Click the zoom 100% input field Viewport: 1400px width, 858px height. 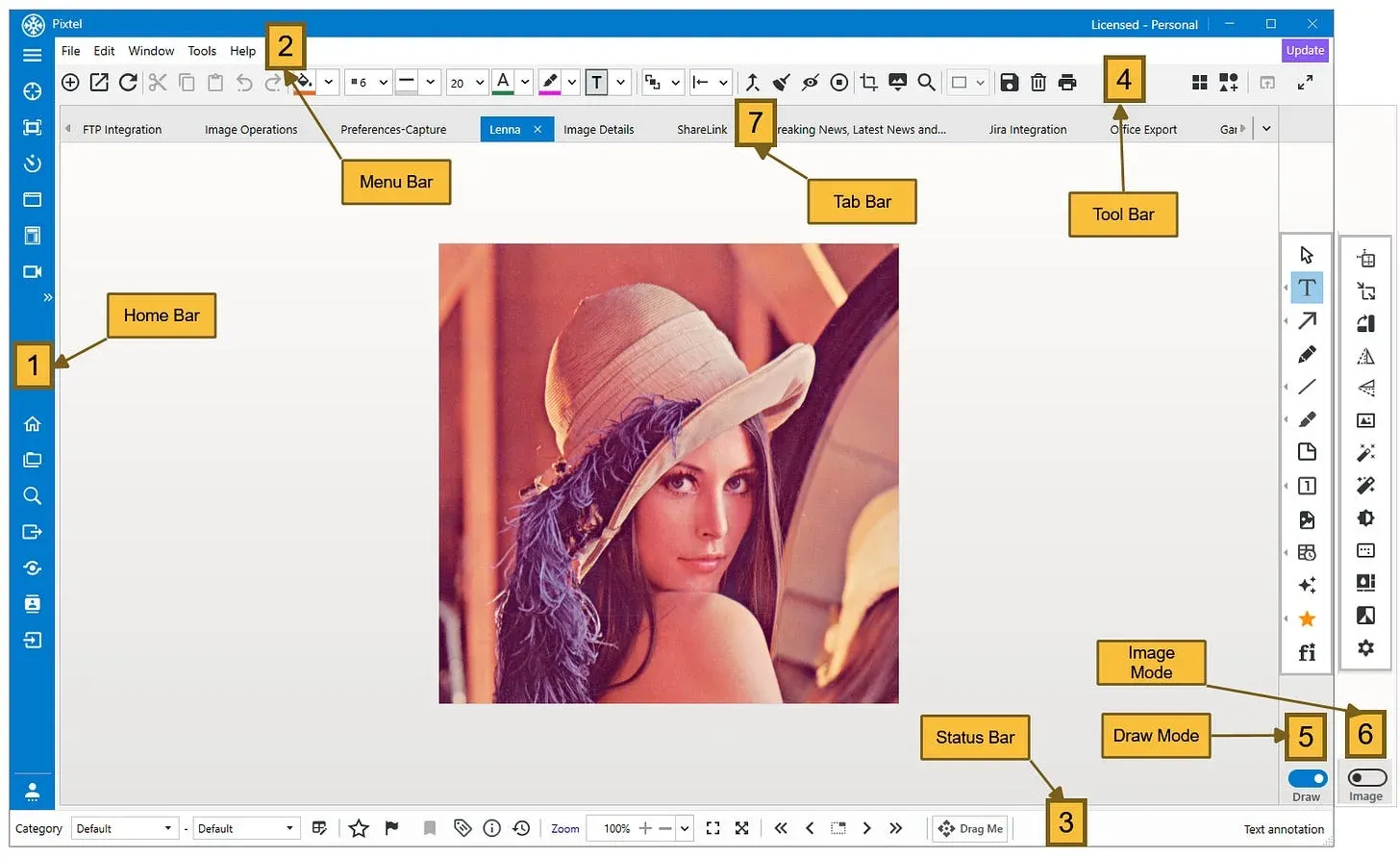[616, 829]
